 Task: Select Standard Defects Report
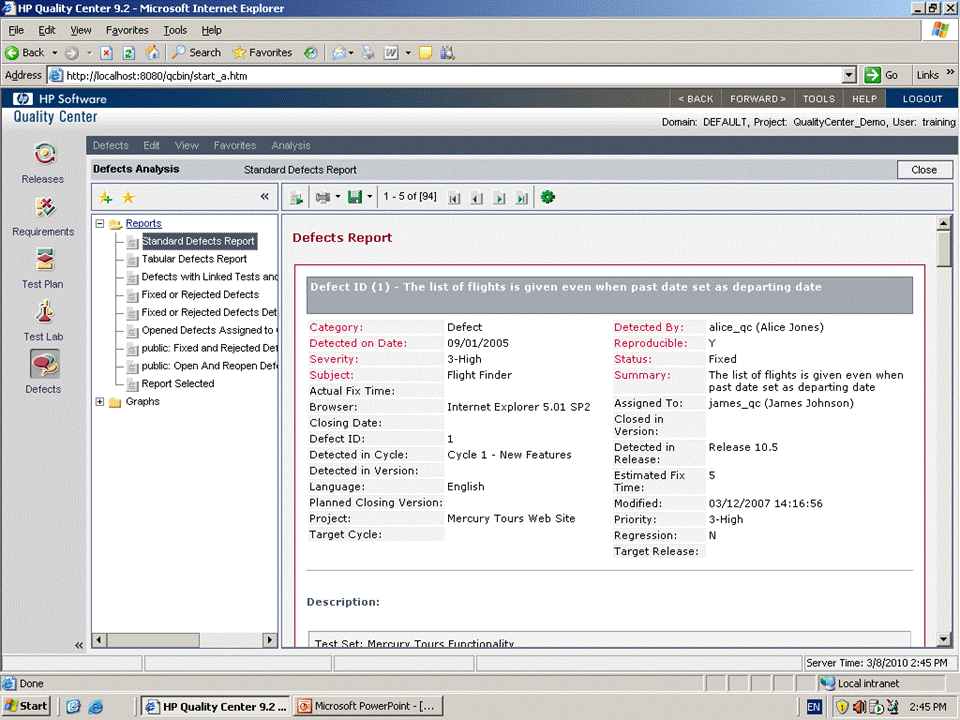pyautogui.click(x=198, y=241)
